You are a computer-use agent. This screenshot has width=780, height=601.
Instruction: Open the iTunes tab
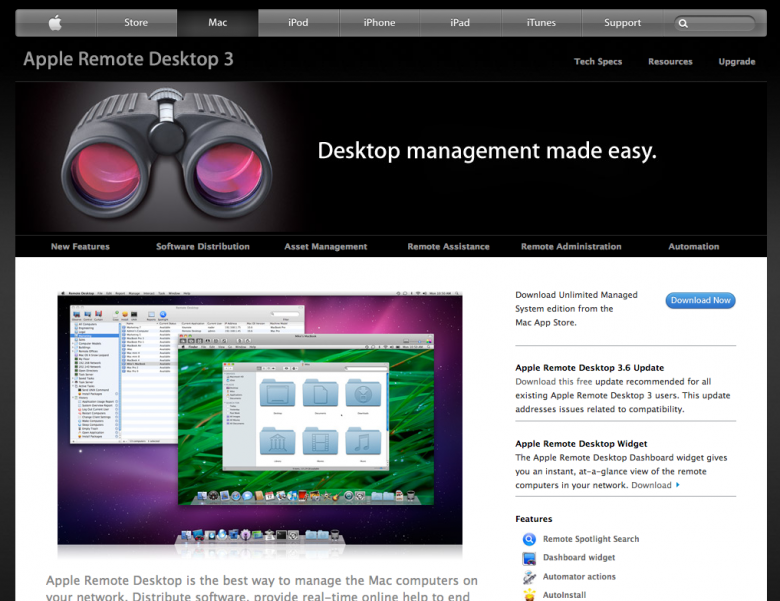[541, 23]
